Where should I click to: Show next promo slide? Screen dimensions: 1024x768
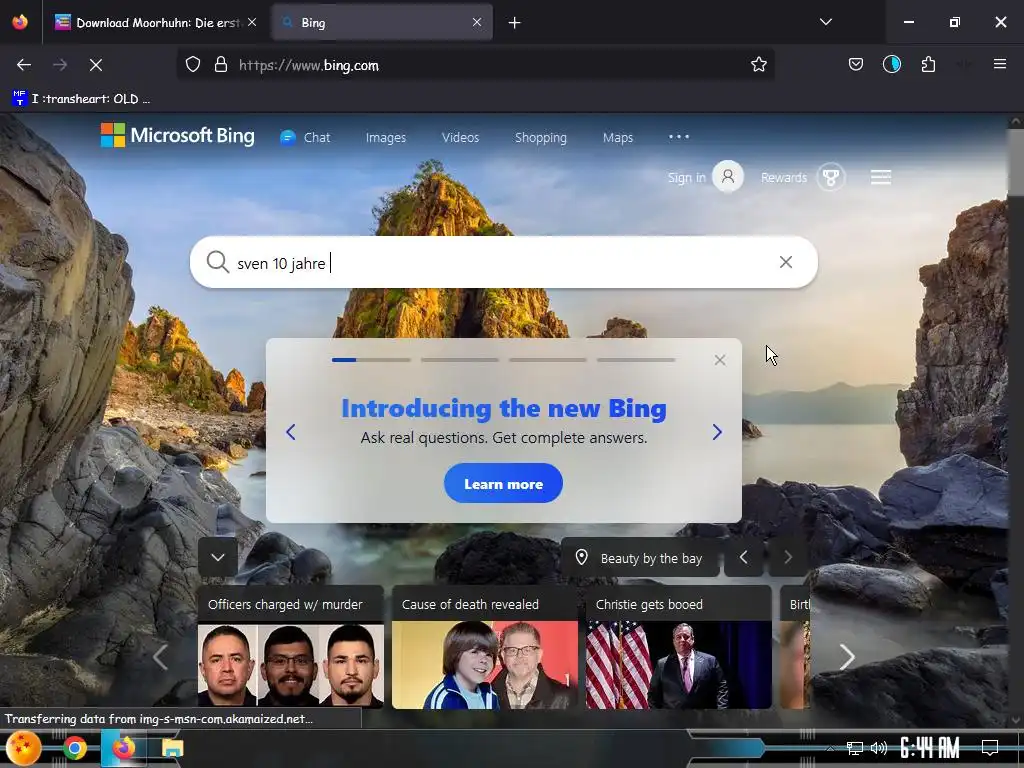(717, 432)
